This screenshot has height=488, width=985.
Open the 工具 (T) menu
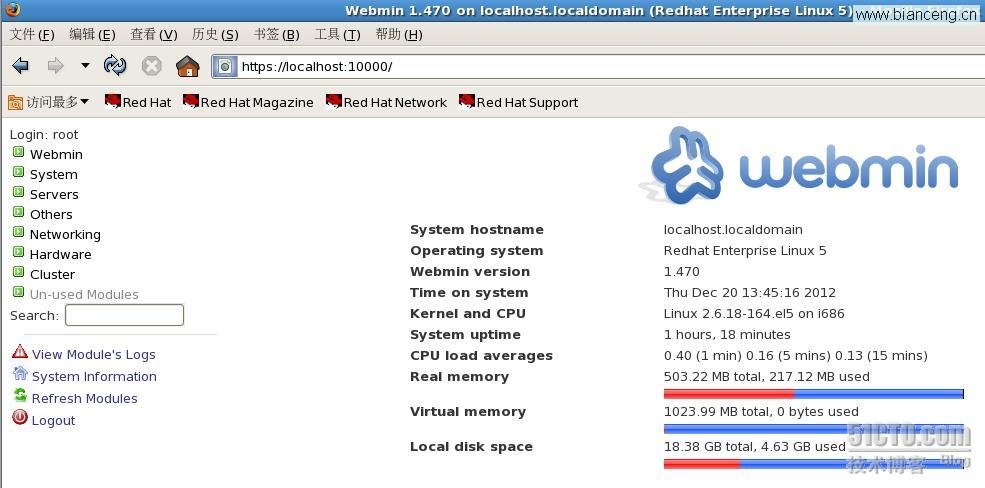[337, 34]
